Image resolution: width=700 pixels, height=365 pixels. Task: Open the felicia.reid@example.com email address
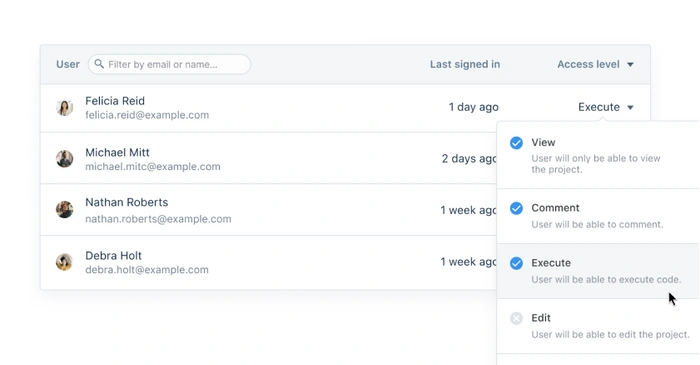click(x=147, y=115)
